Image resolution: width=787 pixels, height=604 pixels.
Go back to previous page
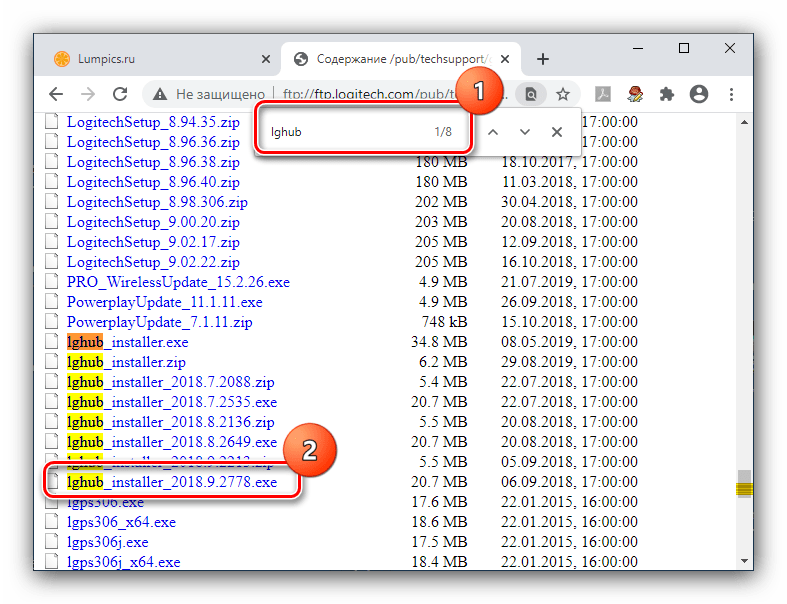click(56, 94)
